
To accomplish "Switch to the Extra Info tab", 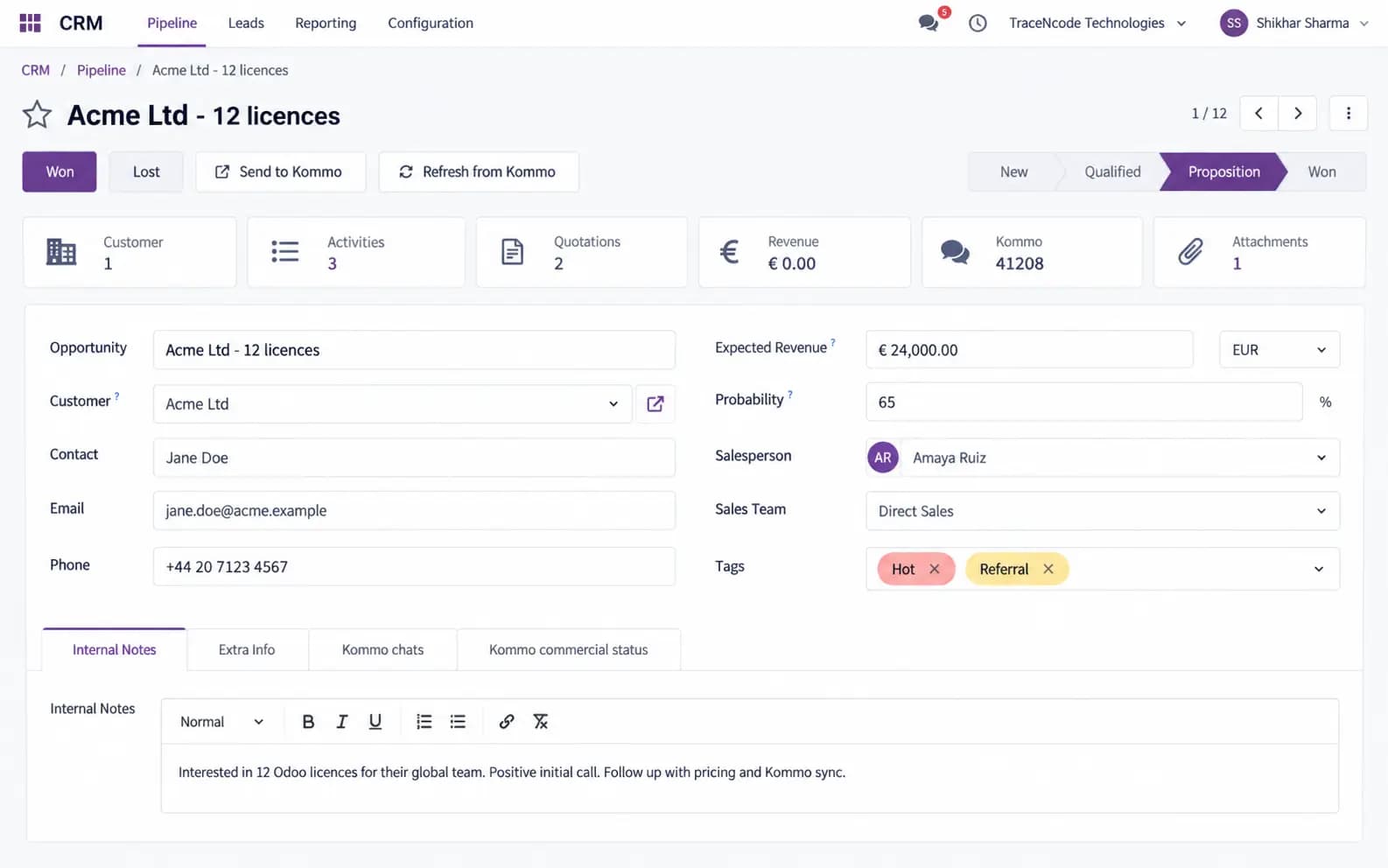I will pyautogui.click(x=247, y=649).
